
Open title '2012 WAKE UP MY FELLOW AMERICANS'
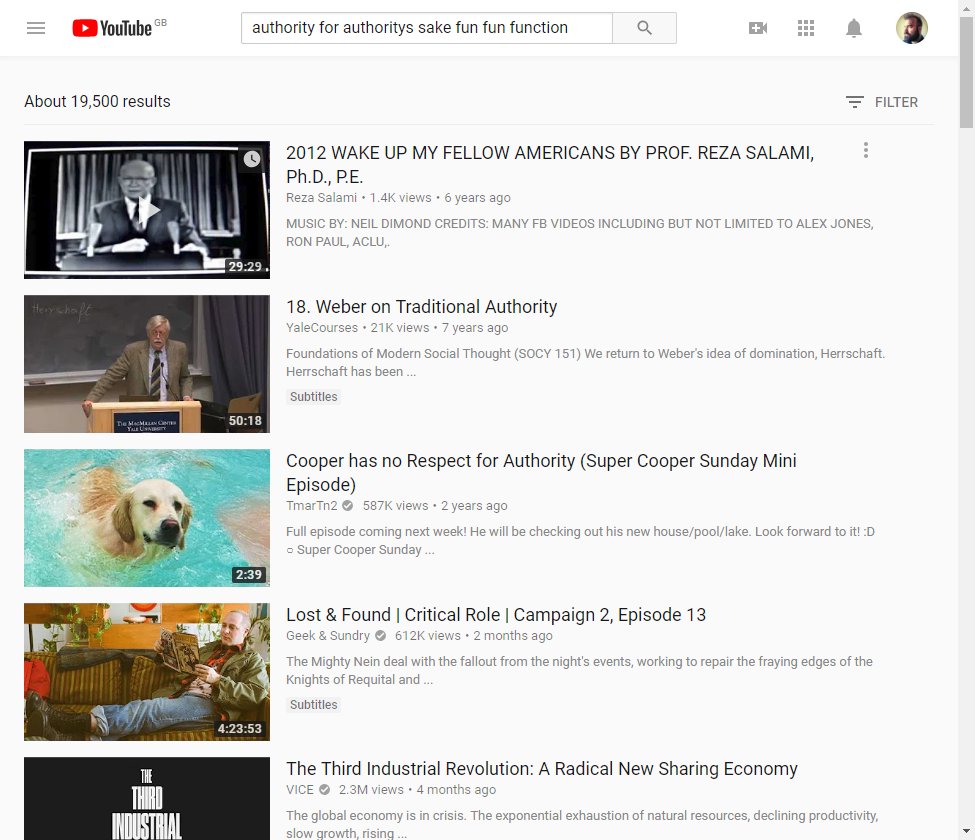(x=550, y=165)
